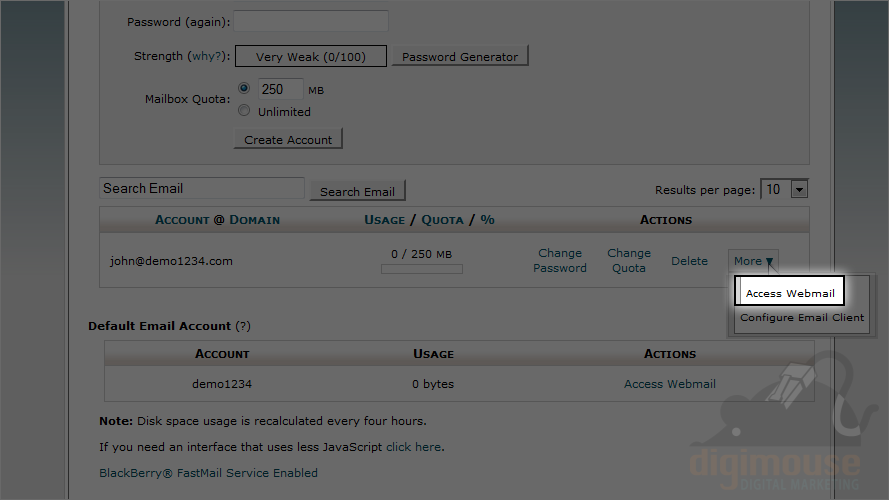The height and width of the screenshot is (500, 889).
Task: Open the Results per page dropdown
Action: [784, 189]
